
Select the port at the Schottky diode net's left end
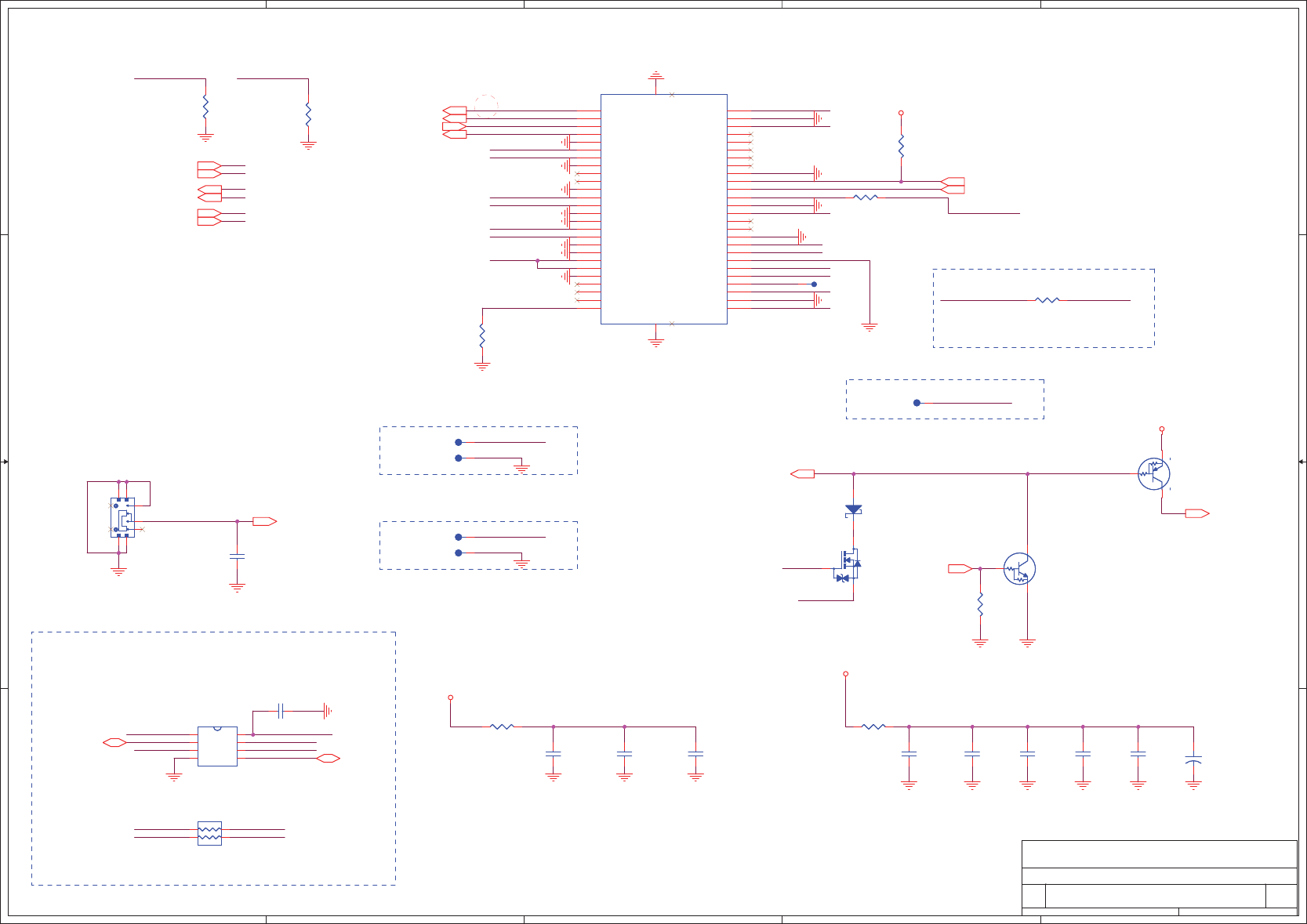[803, 473]
